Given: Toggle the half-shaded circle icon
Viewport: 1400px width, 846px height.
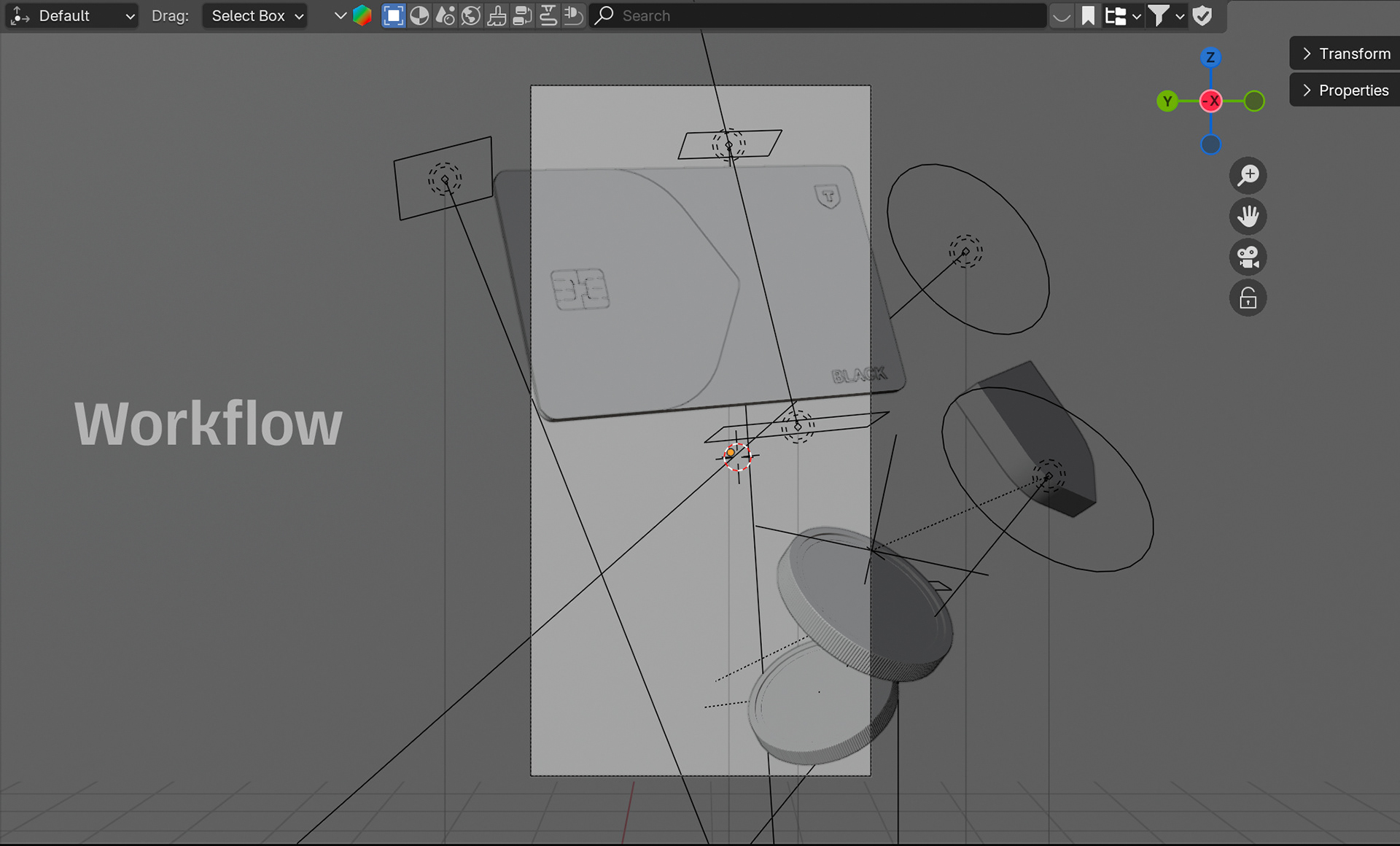Looking at the screenshot, I should pyautogui.click(x=419, y=15).
